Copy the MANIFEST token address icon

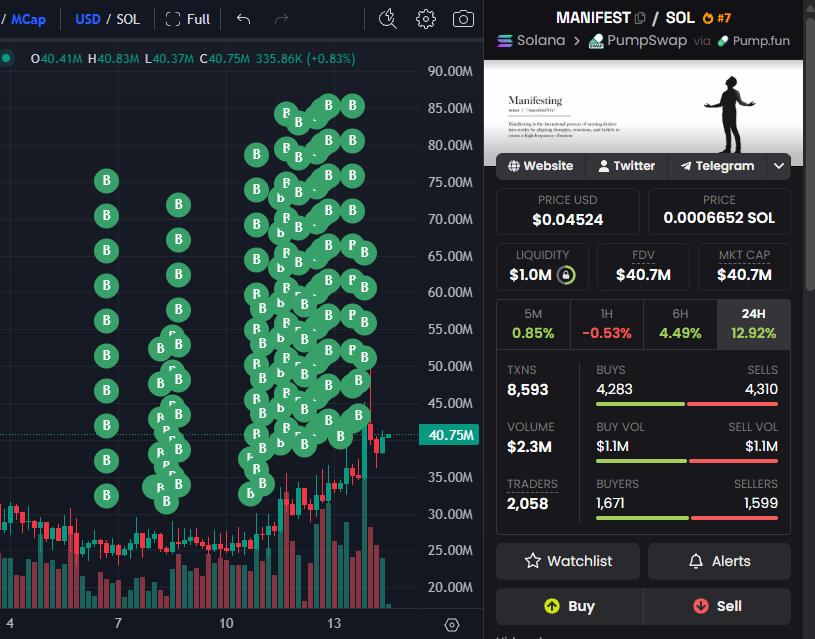[640, 18]
